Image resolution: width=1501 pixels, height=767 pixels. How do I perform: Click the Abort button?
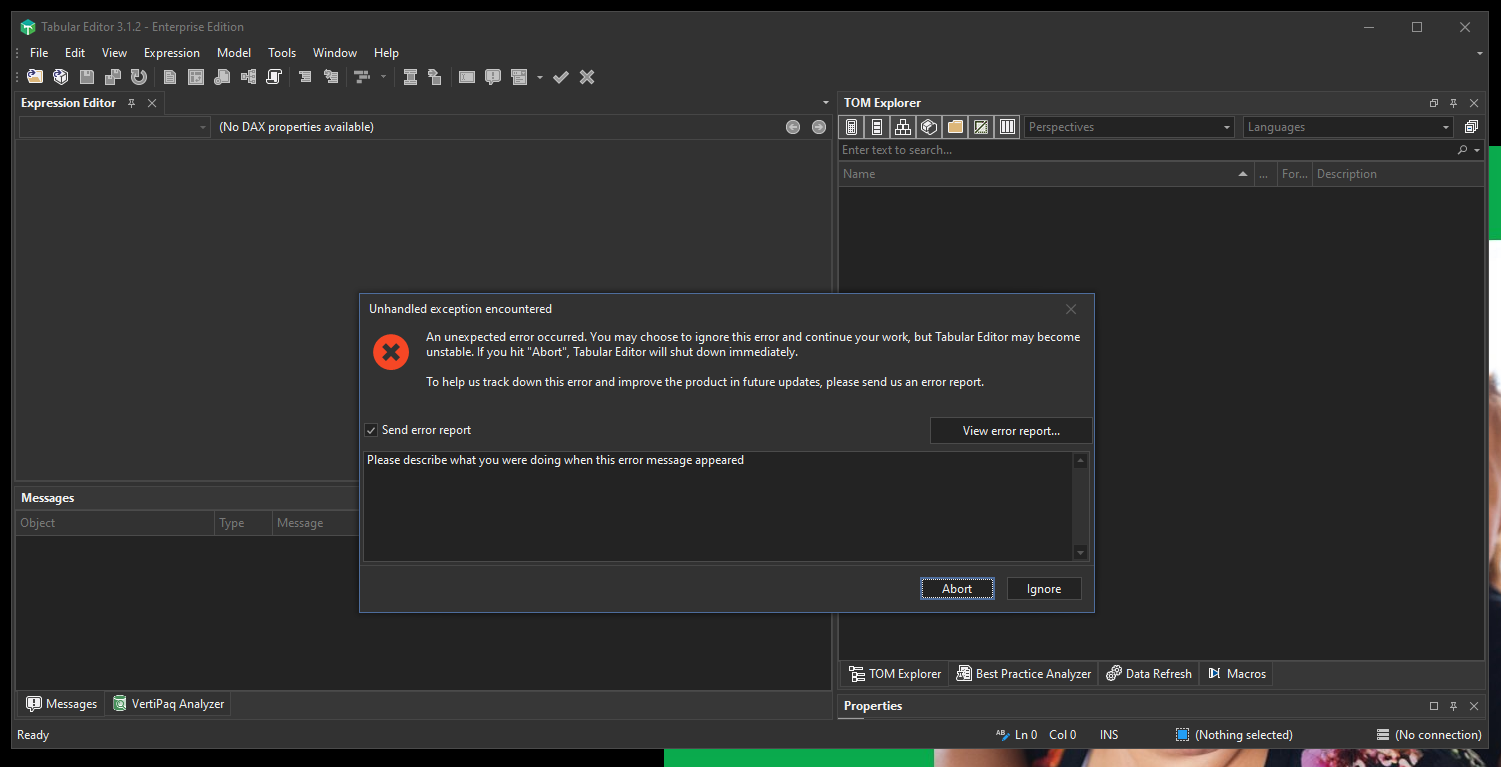(x=957, y=589)
